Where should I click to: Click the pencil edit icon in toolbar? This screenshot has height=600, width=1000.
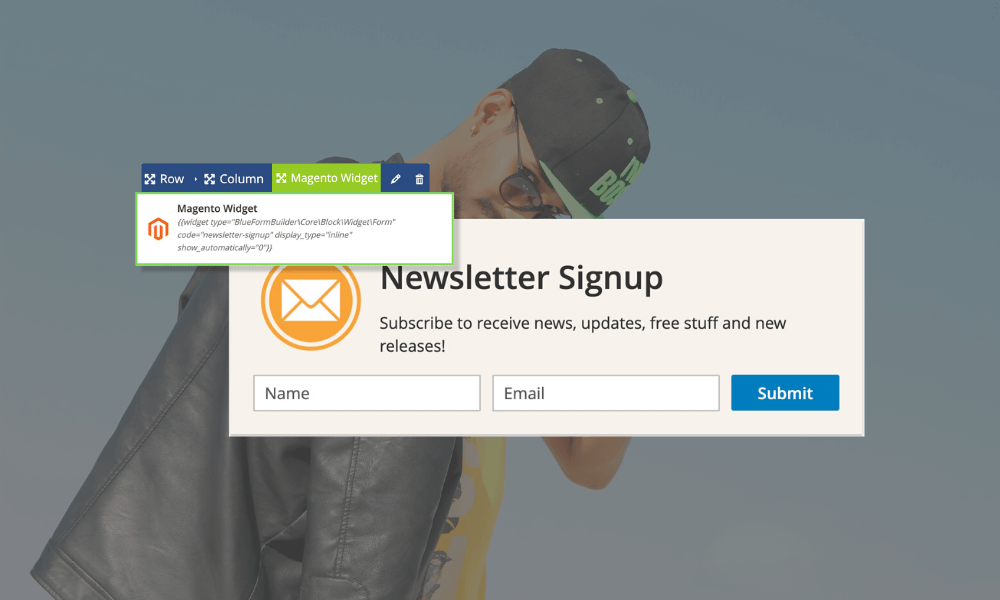point(395,179)
